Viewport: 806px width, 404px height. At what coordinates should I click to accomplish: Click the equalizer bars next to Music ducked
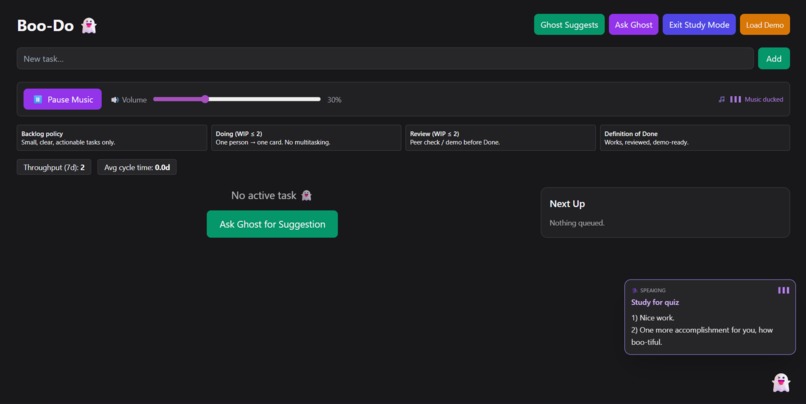736,99
